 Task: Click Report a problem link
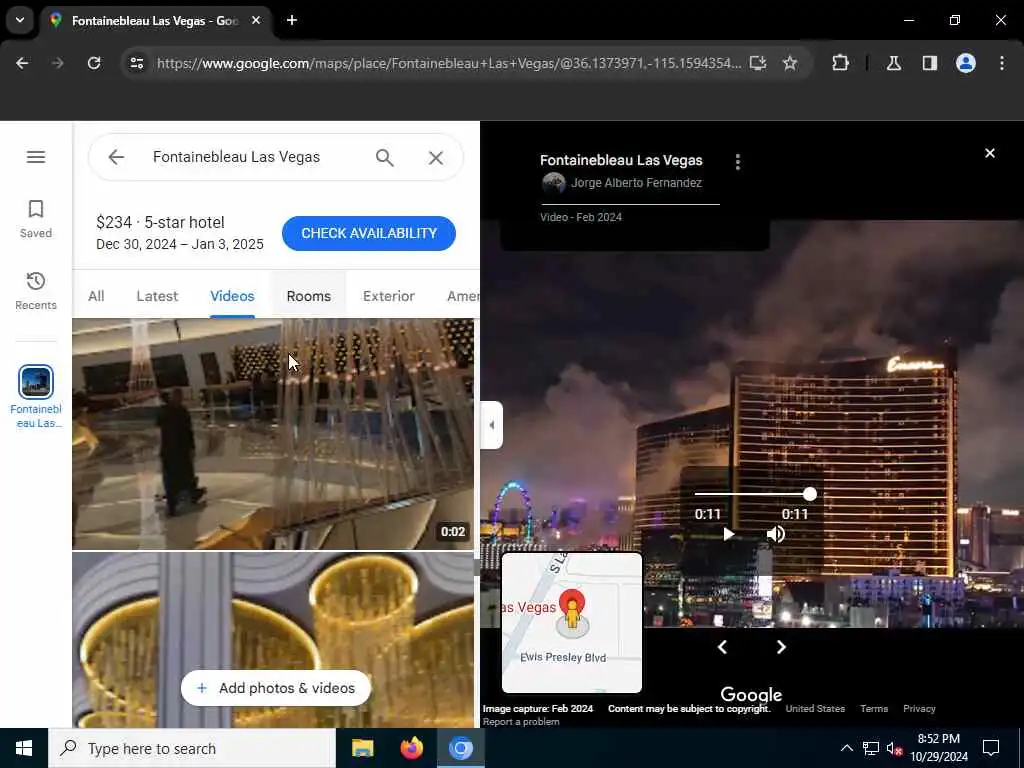[521, 722]
